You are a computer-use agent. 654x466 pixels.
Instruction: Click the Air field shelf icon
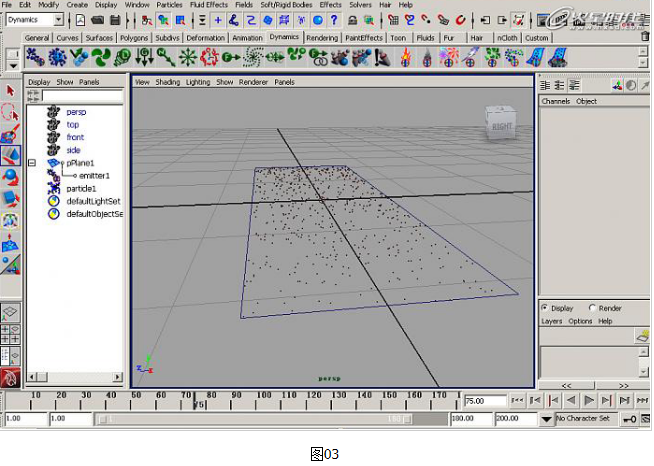click(101, 57)
